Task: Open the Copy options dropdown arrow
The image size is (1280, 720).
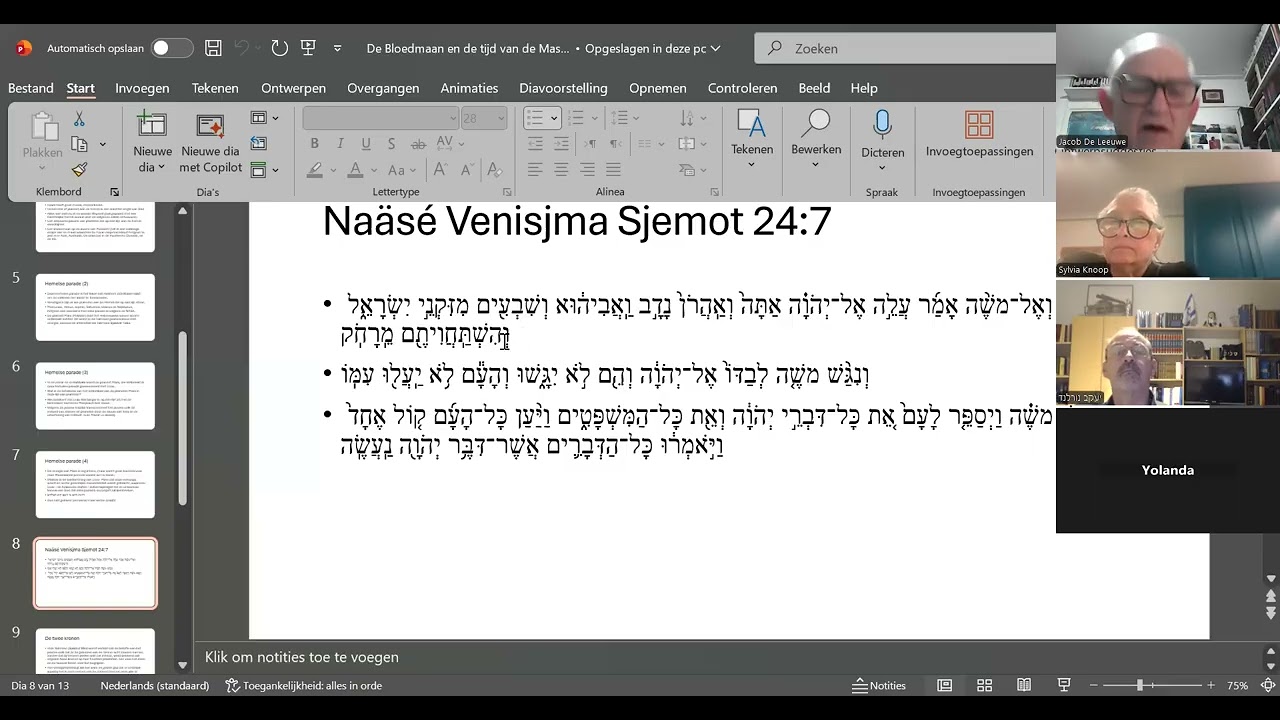Action: pos(102,144)
